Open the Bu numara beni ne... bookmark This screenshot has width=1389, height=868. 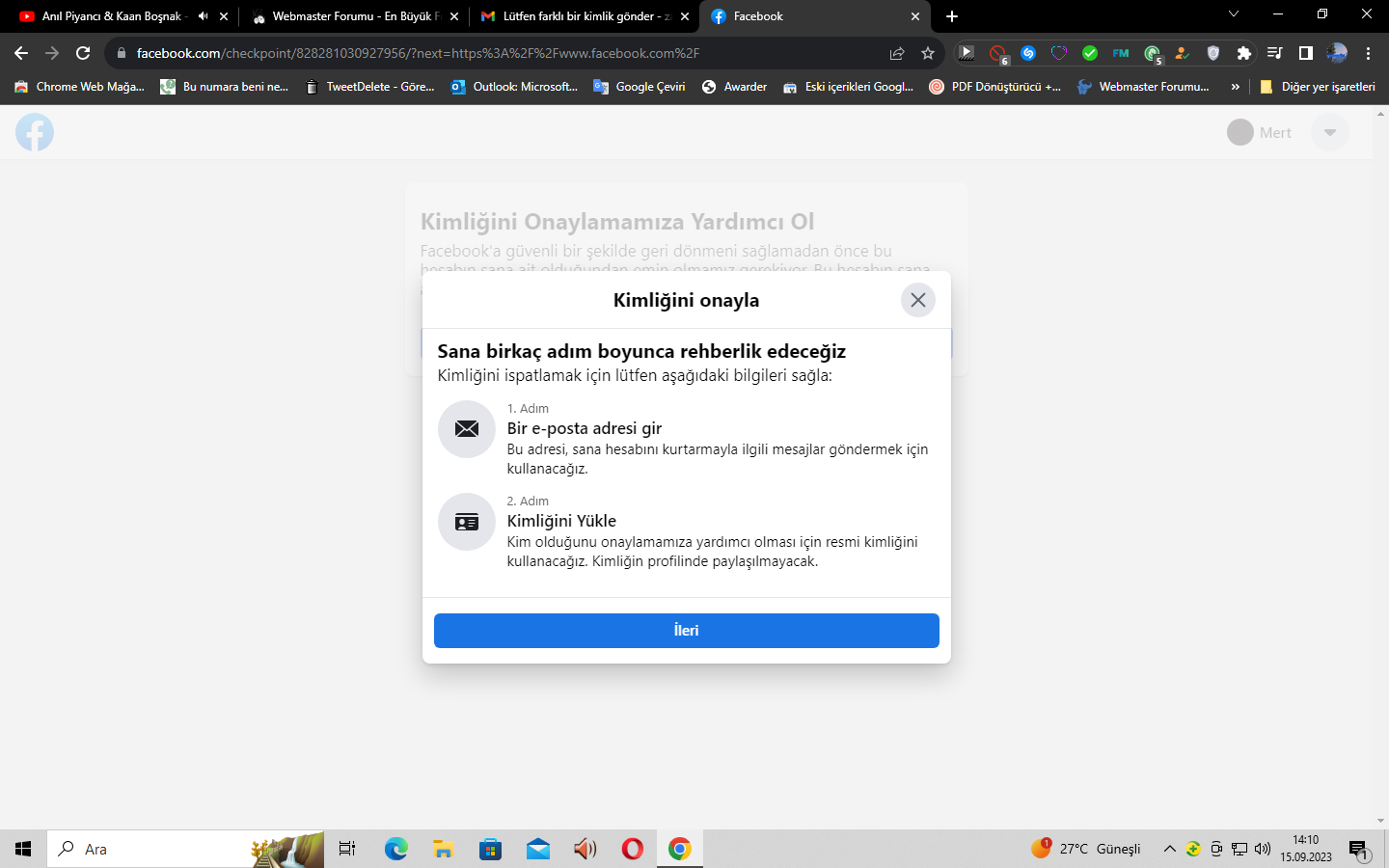point(225,87)
